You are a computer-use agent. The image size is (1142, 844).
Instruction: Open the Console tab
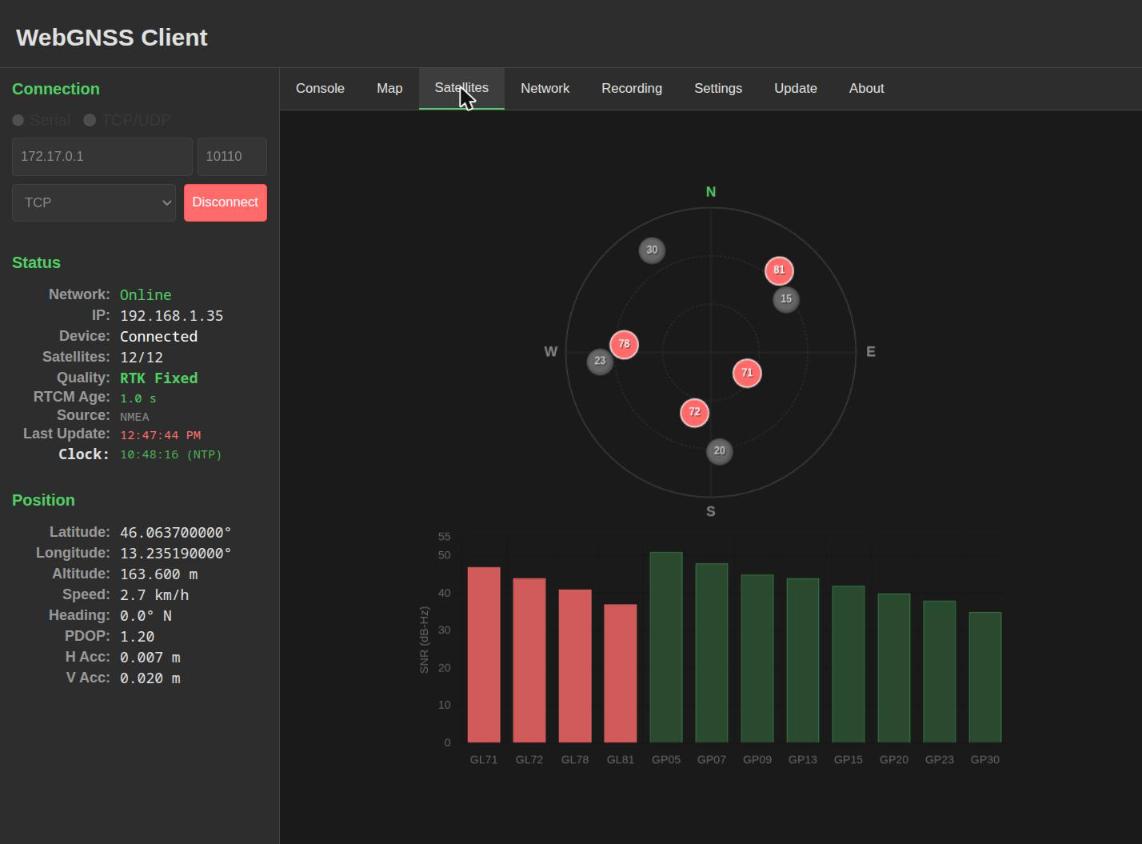click(320, 88)
